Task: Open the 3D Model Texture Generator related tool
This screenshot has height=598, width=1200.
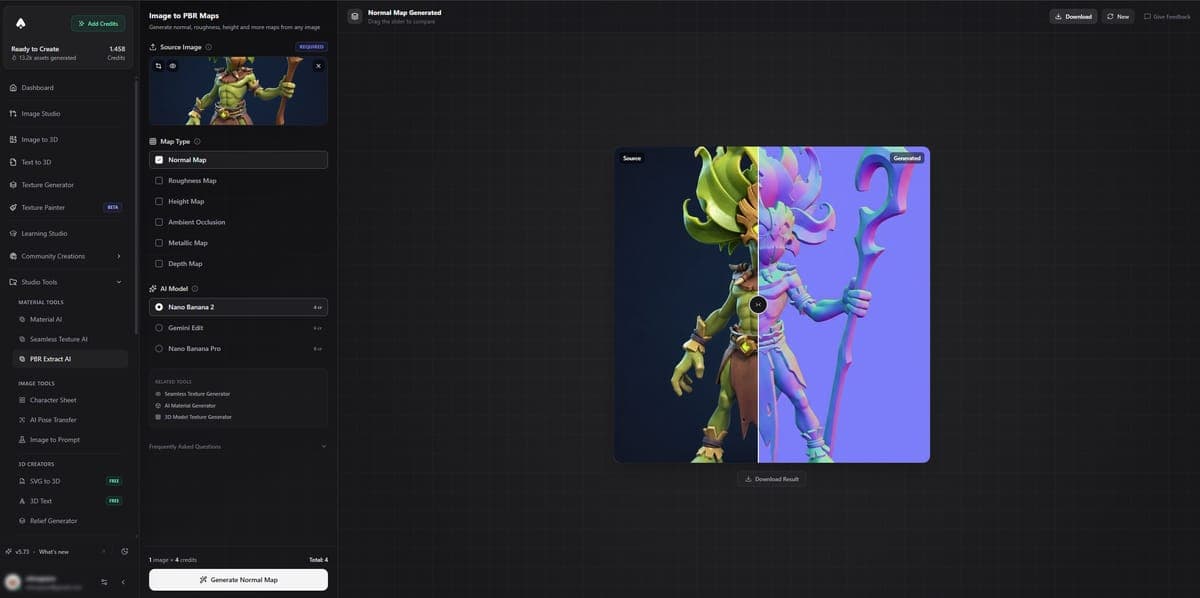Action: click(x=193, y=417)
